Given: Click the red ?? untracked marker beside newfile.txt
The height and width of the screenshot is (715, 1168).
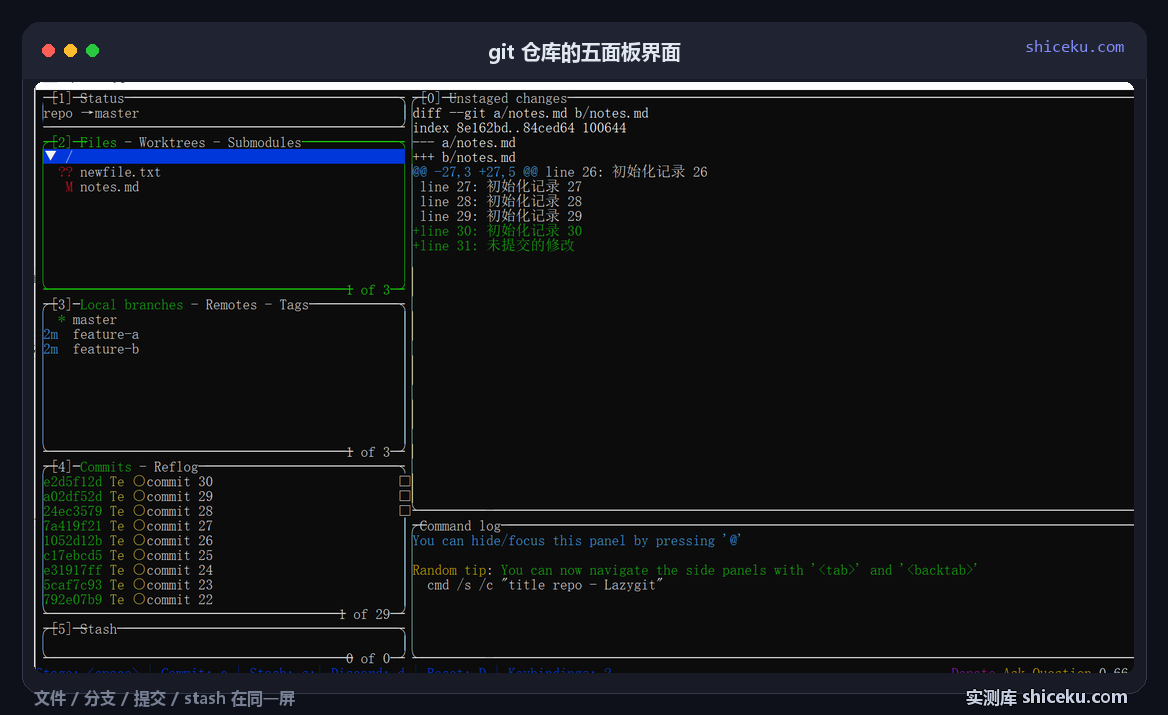Looking at the screenshot, I should pos(66,172).
